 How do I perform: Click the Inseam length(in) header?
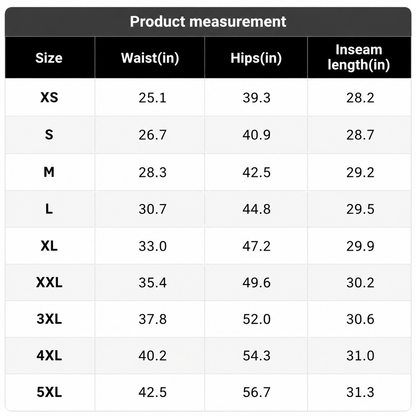[359, 57]
